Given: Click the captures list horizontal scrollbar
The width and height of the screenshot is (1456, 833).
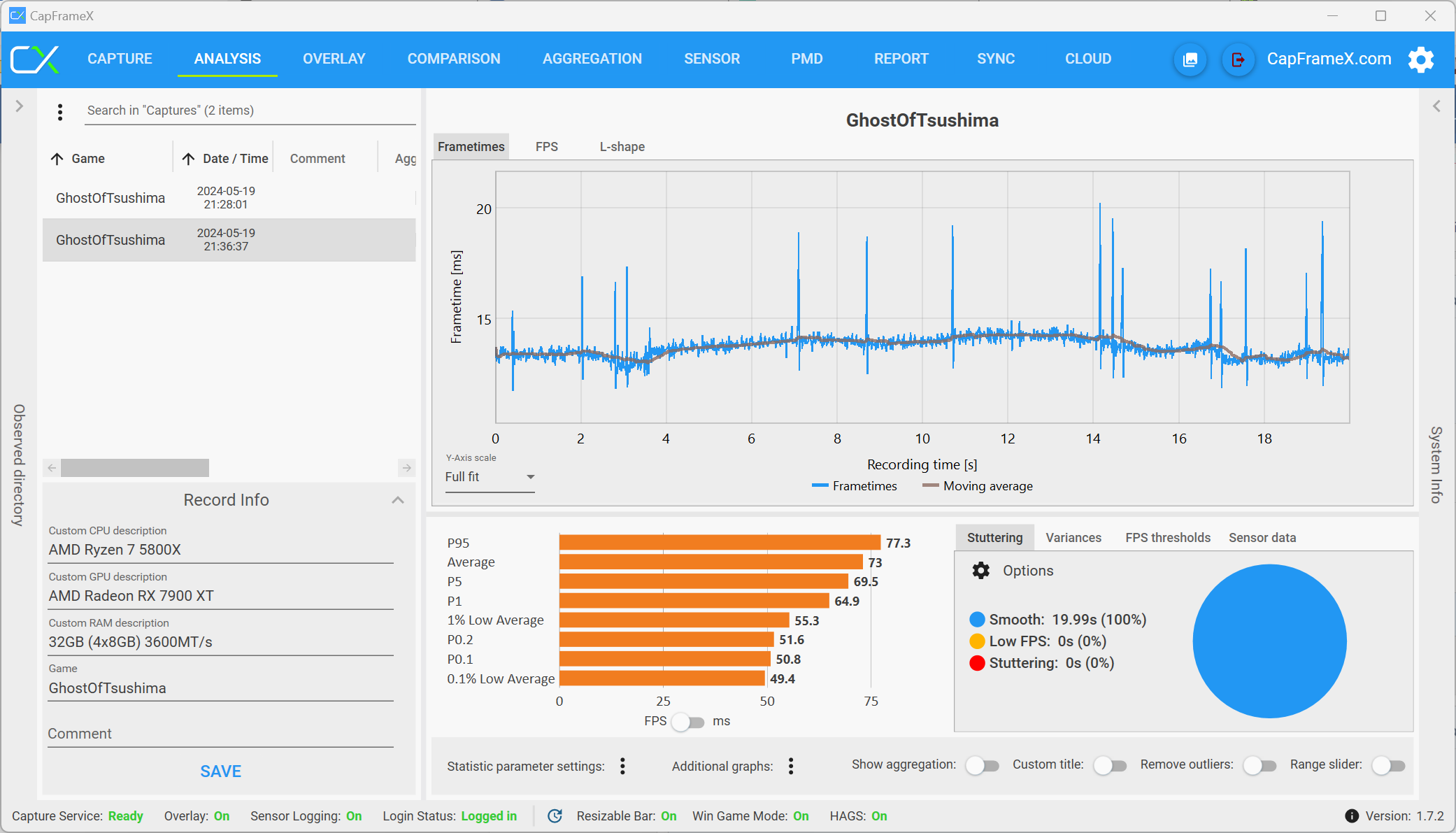Looking at the screenshot, I should (135, 468).
